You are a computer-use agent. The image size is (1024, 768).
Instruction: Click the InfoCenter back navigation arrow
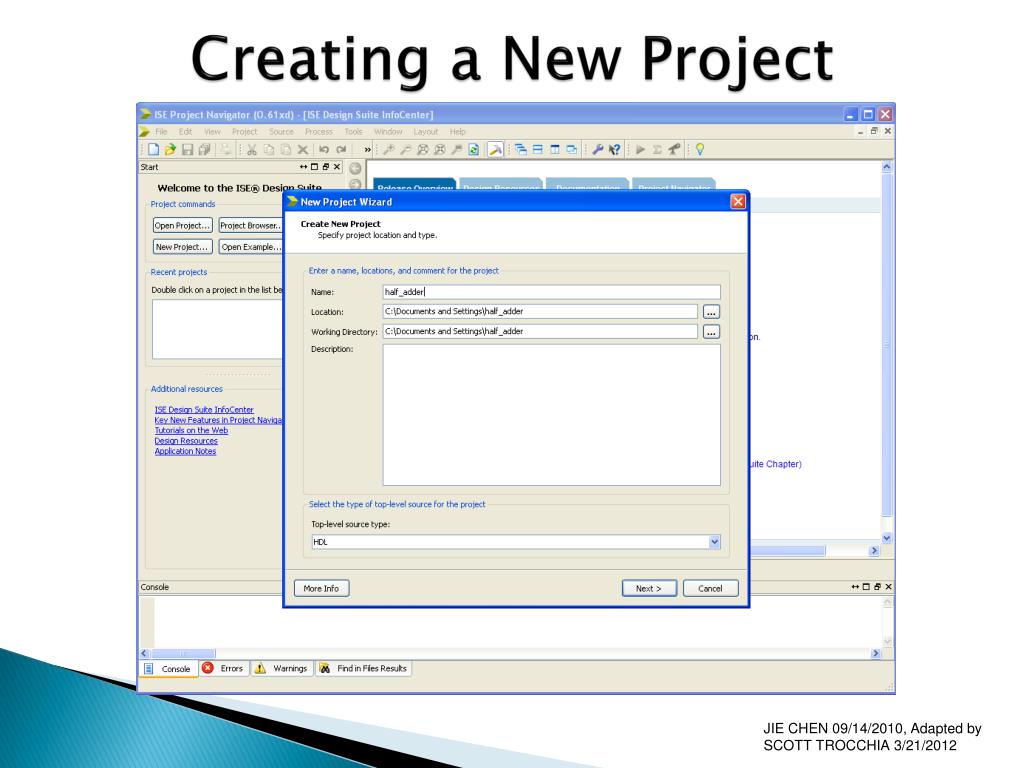tap(355, 168)
